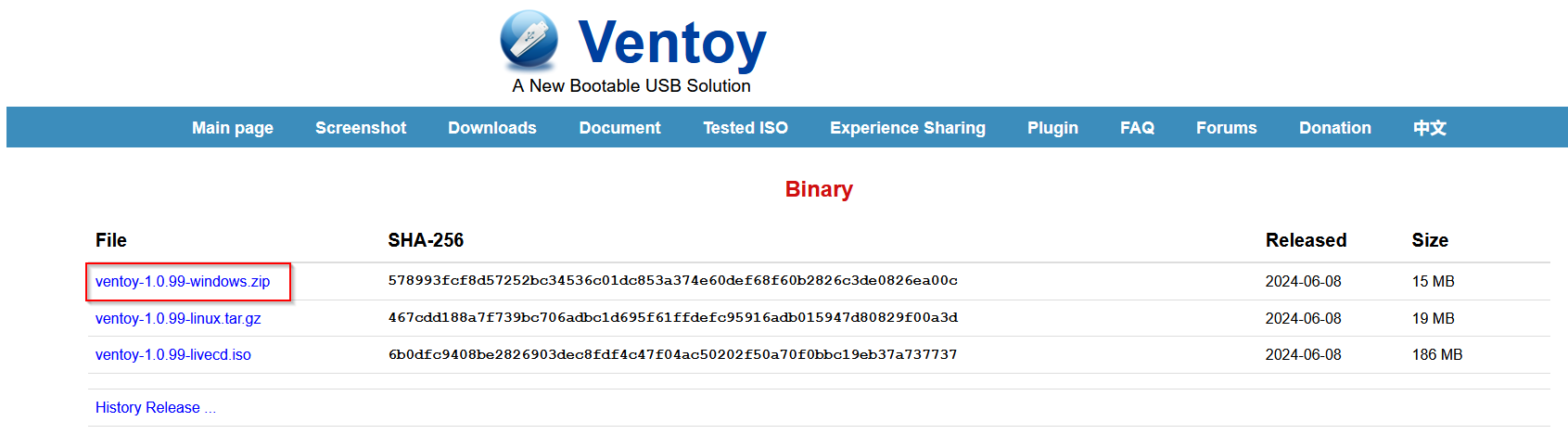Open the Plugin menu item
1568x447 pixels.
coord(1052,128)
